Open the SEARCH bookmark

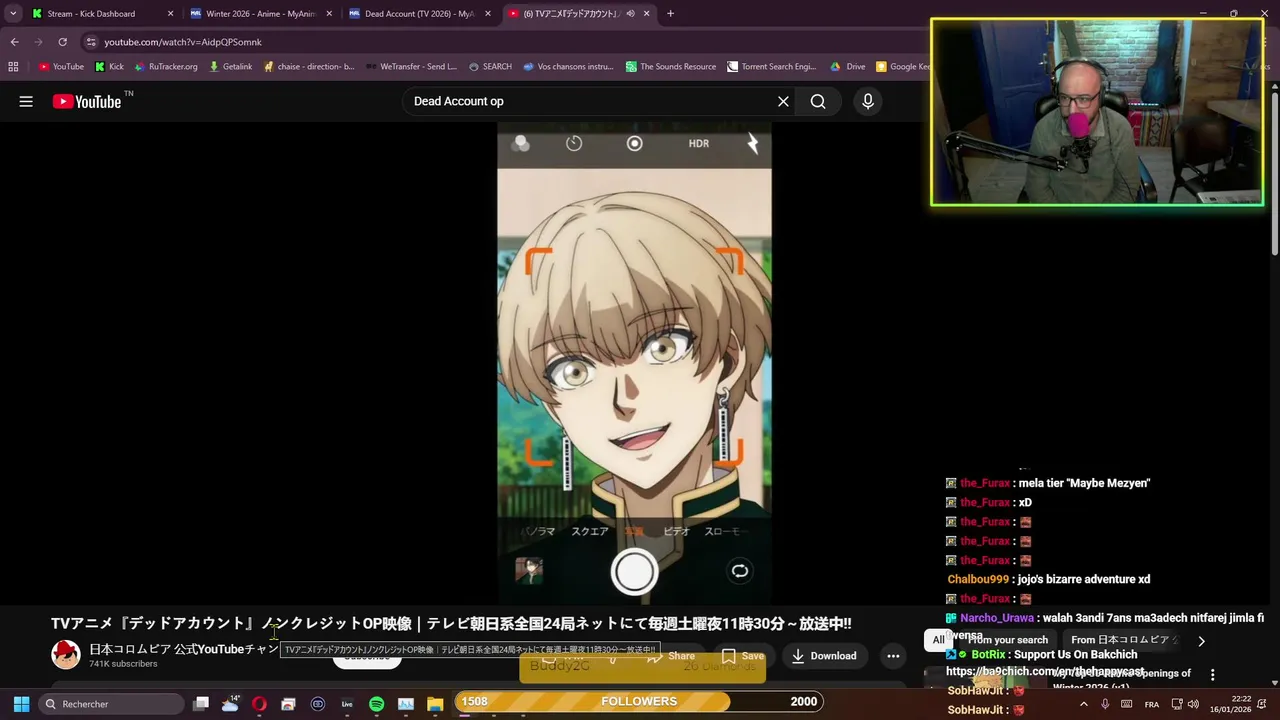tap(490, 67)
